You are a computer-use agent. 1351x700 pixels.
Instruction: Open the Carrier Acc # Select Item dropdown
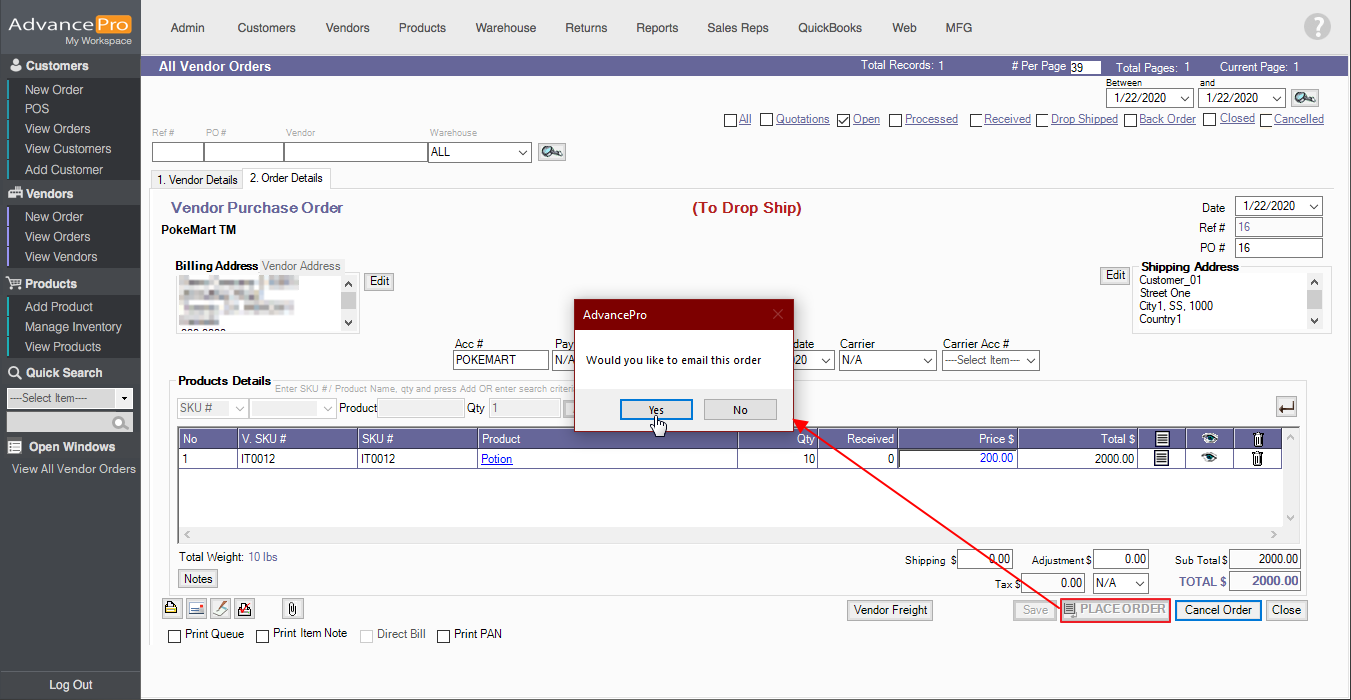pyautogui.click(x=990, y=360)
